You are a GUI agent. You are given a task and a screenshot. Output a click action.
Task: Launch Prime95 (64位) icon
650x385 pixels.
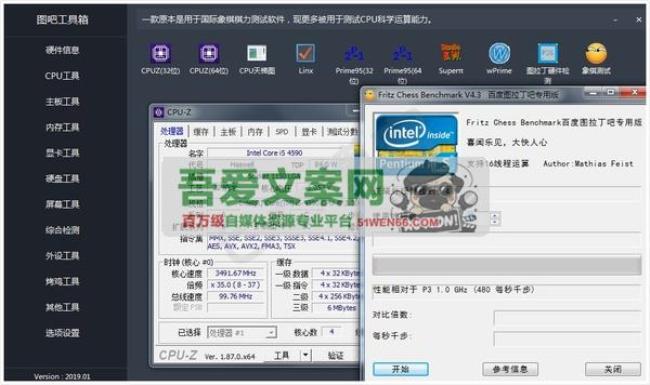[x=403, y=54]
